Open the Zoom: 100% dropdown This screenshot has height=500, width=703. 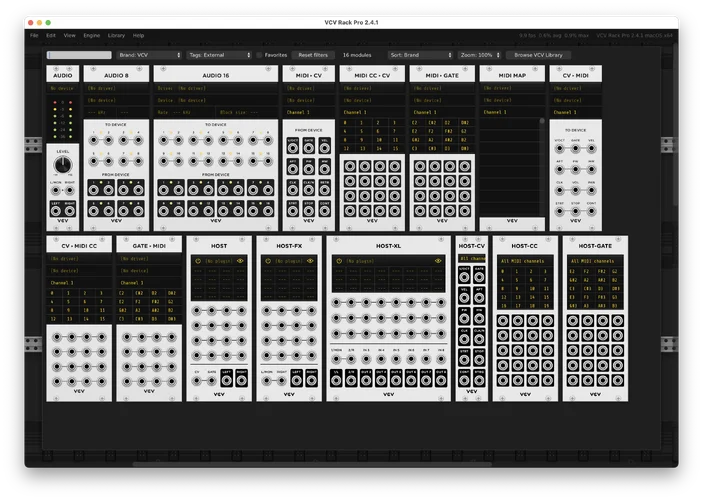tap(479, 55)
